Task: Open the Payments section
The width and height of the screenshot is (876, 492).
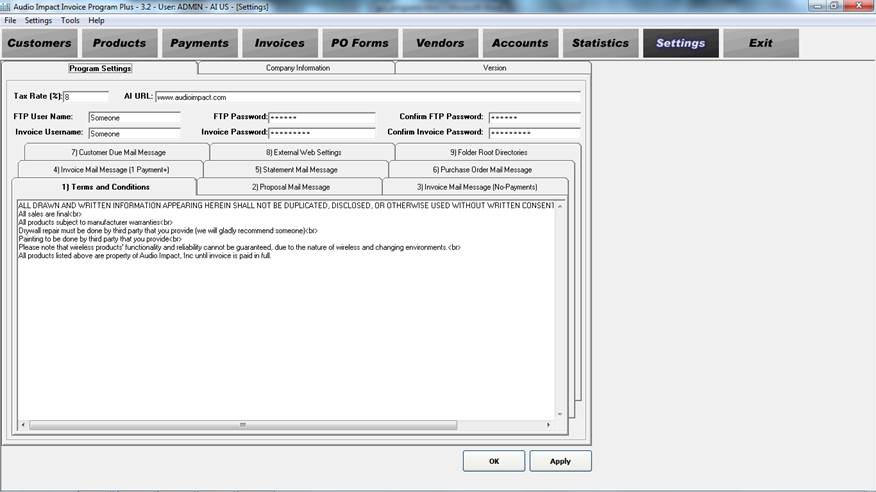Action: (x=200, y=43)
